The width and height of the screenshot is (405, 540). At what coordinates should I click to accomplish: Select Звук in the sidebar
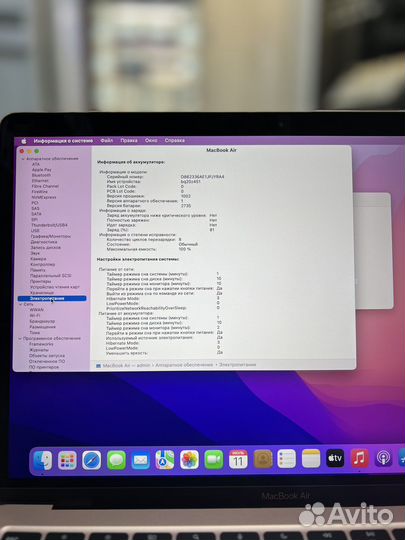(x=35, y=253)
